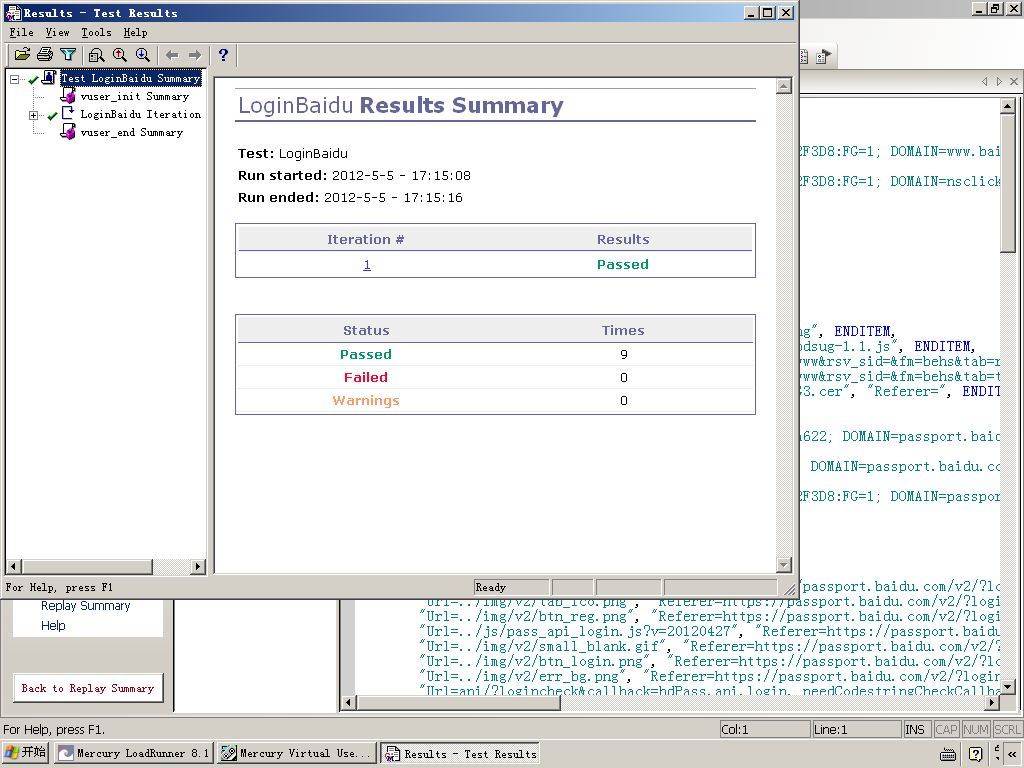Click summary pane scroll down arrow
The height and width of the screenshot is (768, 1024).
click(784, 565)
